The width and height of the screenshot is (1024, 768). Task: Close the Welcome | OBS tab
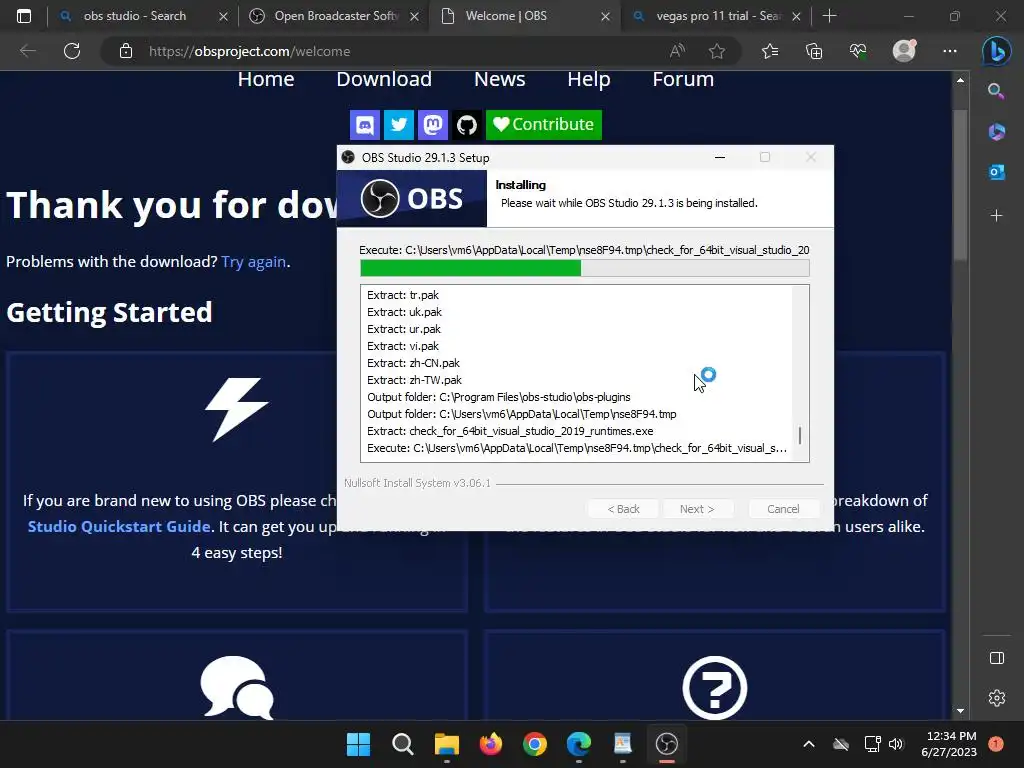coord(605,16)
